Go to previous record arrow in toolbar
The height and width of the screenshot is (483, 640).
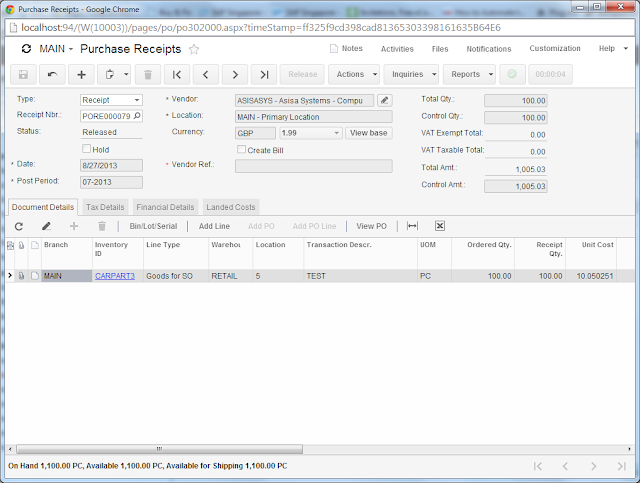(206, 74)
